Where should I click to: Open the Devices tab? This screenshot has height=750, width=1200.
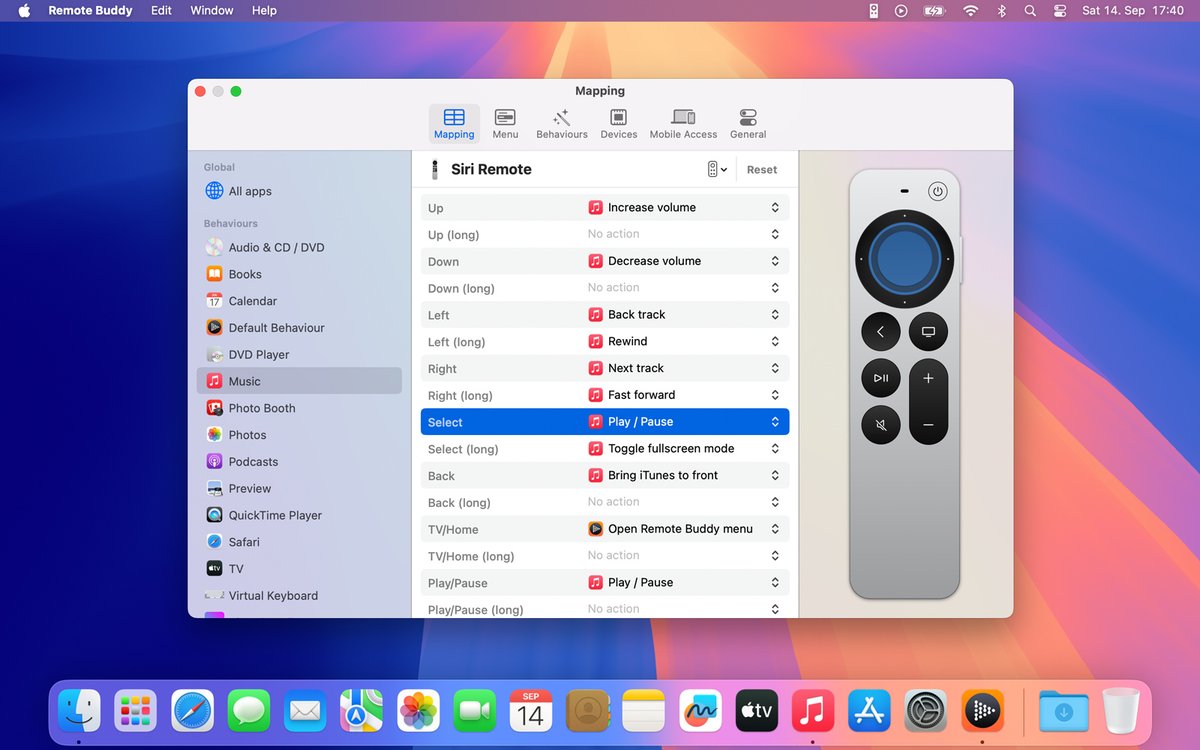click(x=619, y=124)
